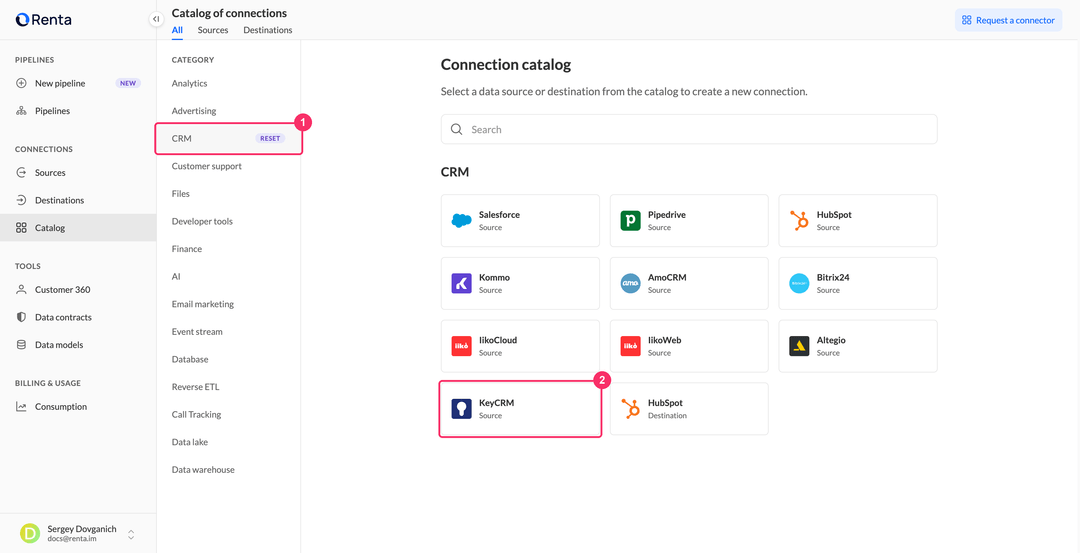Click the Sergey Dovganich user name
This screenshot has width=1080, height=553.
pyautogui.click(x=82, y=529)
